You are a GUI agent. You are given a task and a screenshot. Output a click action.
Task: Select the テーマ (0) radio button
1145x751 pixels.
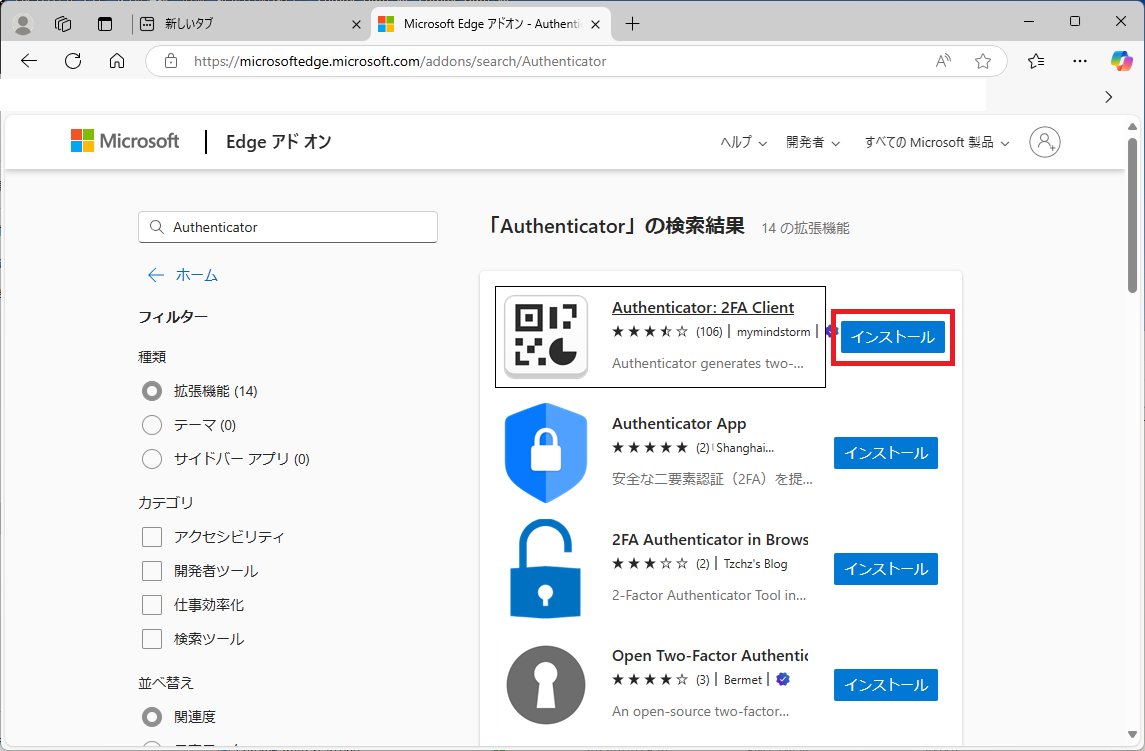pyautogui.click(x=151, y=424)
